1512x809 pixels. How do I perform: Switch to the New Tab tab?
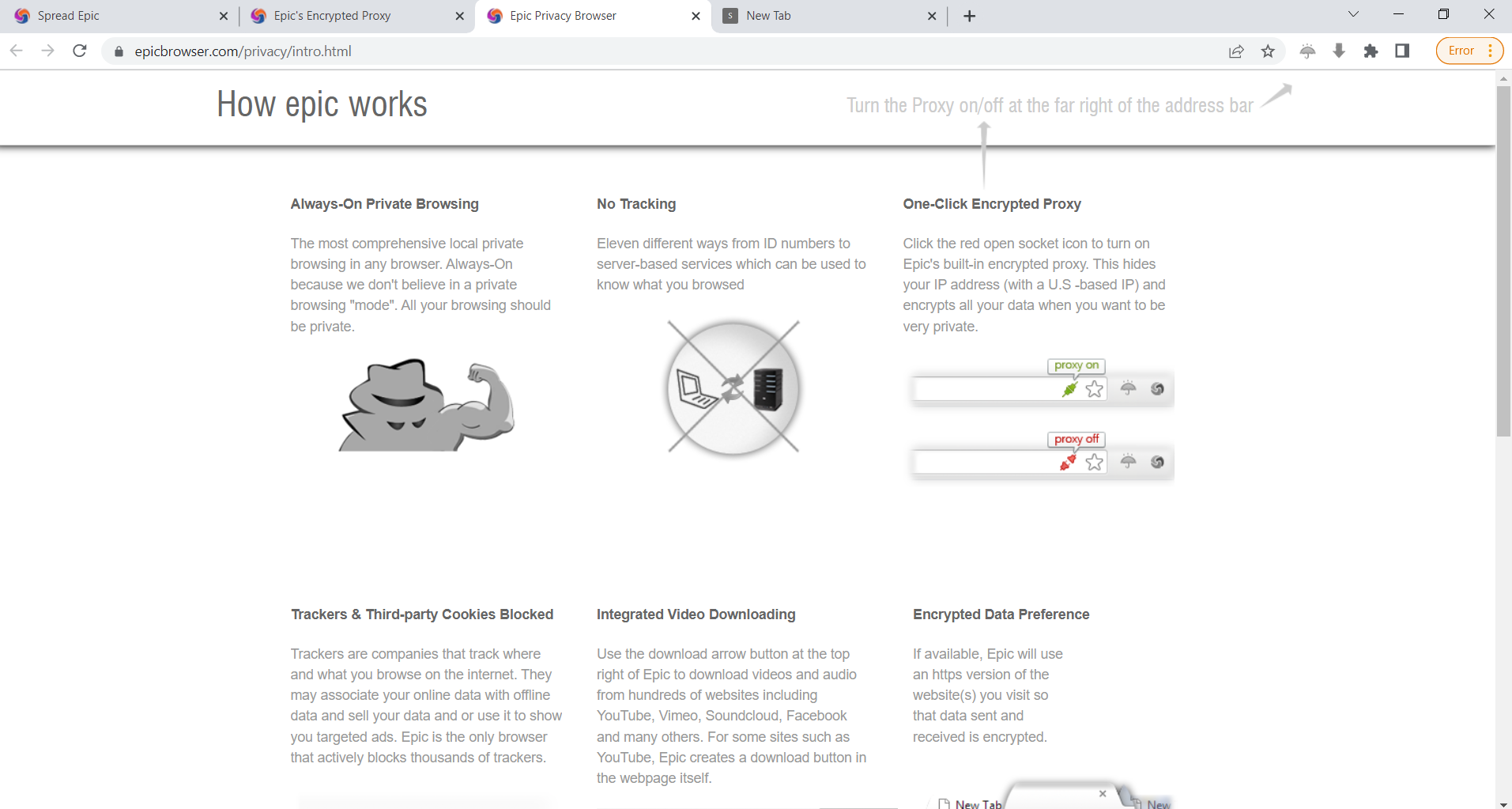tap(828, 16)
